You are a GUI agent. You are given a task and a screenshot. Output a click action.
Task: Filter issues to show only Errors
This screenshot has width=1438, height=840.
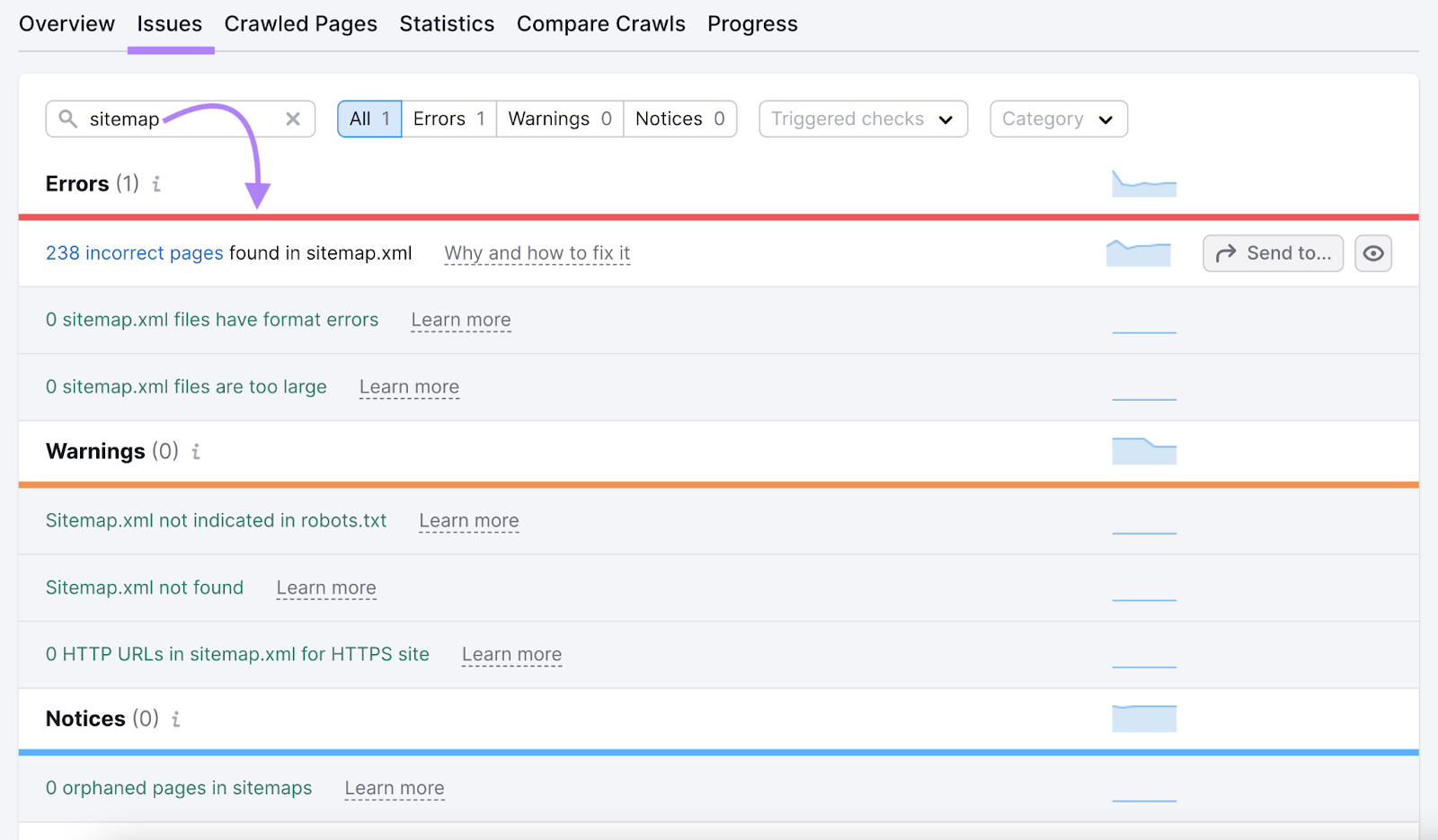coord(448,118)
